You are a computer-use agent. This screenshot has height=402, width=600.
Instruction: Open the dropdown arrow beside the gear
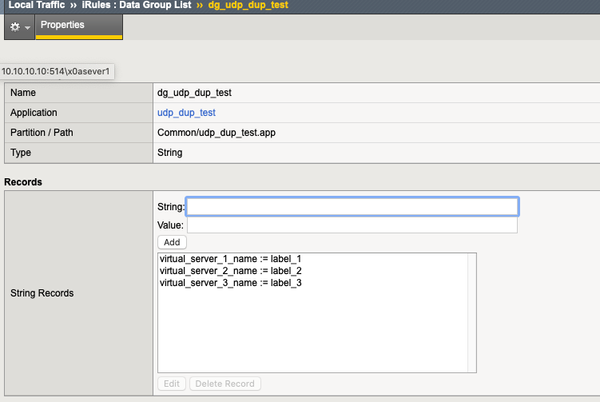point(27,27)
